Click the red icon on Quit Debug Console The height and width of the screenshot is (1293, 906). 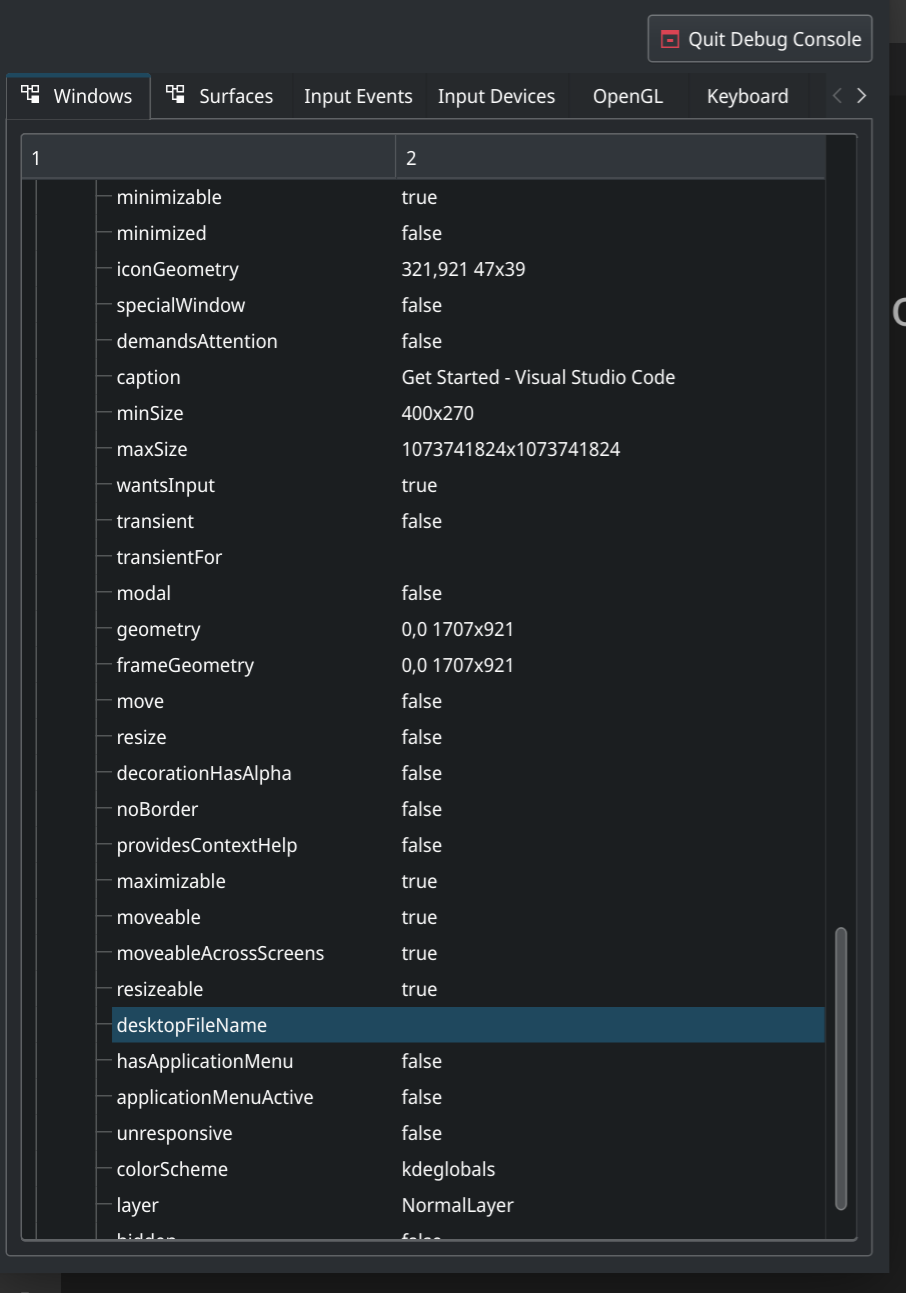pos(668,39)
